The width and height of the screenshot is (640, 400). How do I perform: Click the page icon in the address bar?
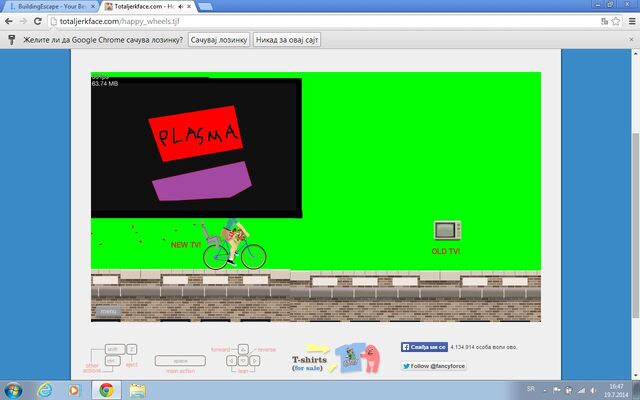pyautogui.click(x=53, y=22)
